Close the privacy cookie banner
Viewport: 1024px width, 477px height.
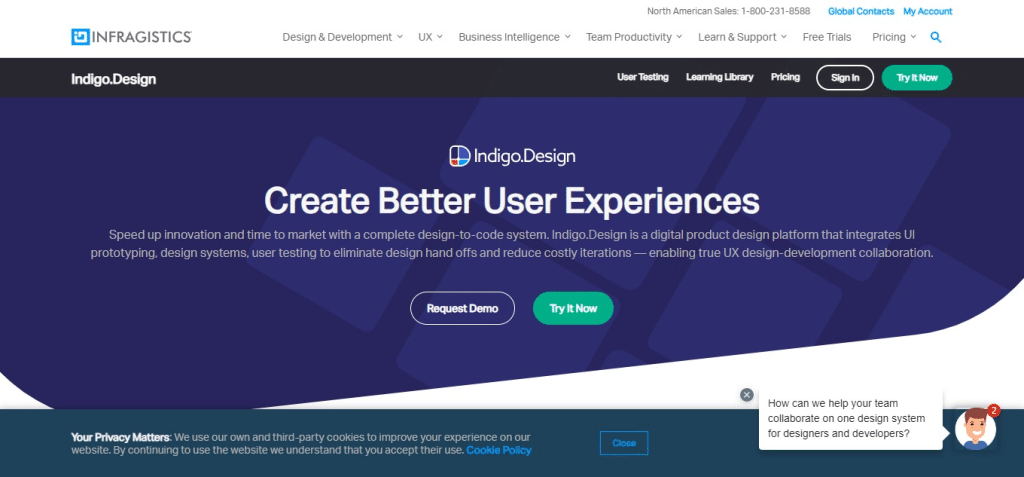[624, 443]
